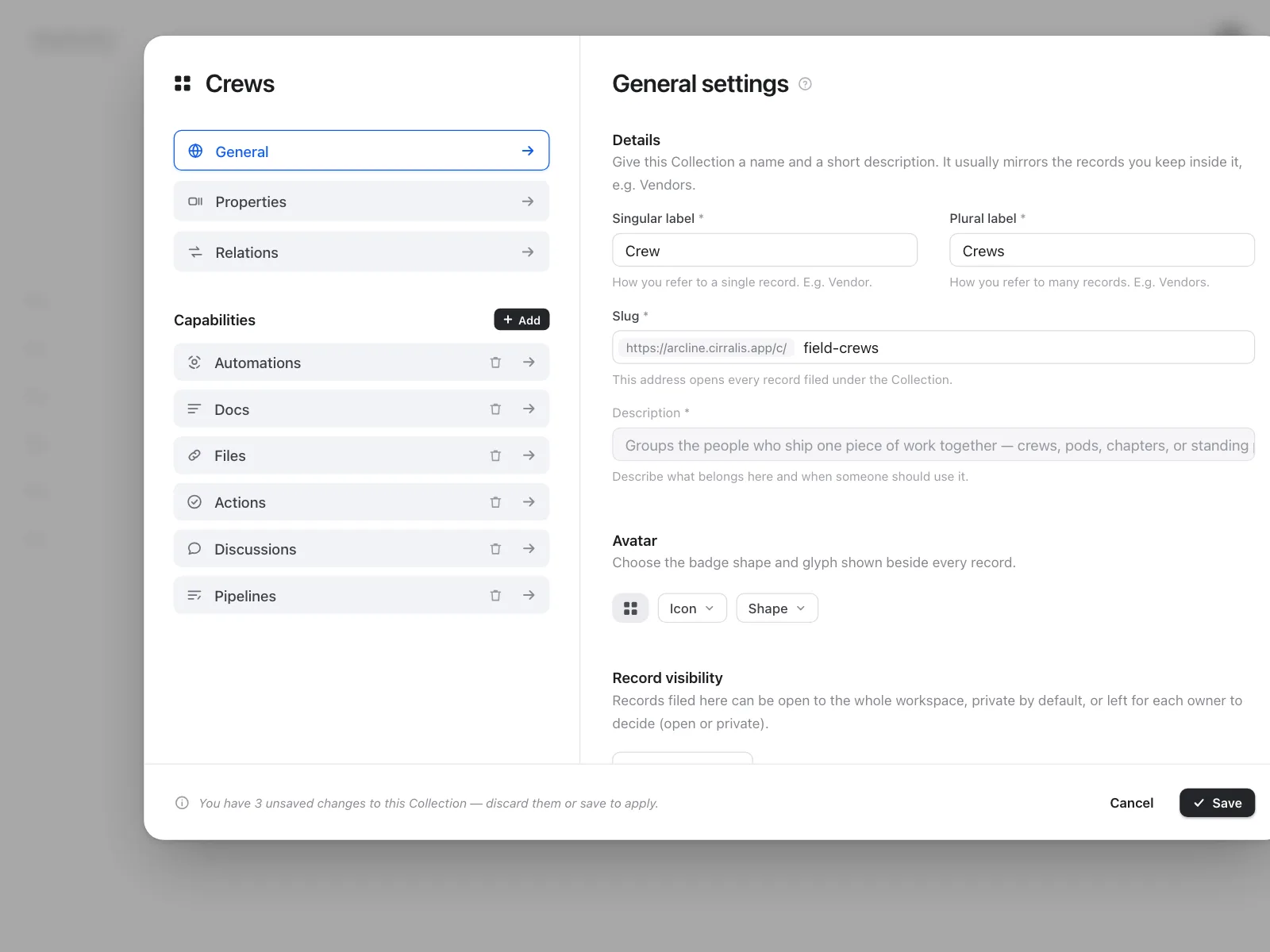Click into the Description text field
1270x952 pixels.
tap(933, 445)
